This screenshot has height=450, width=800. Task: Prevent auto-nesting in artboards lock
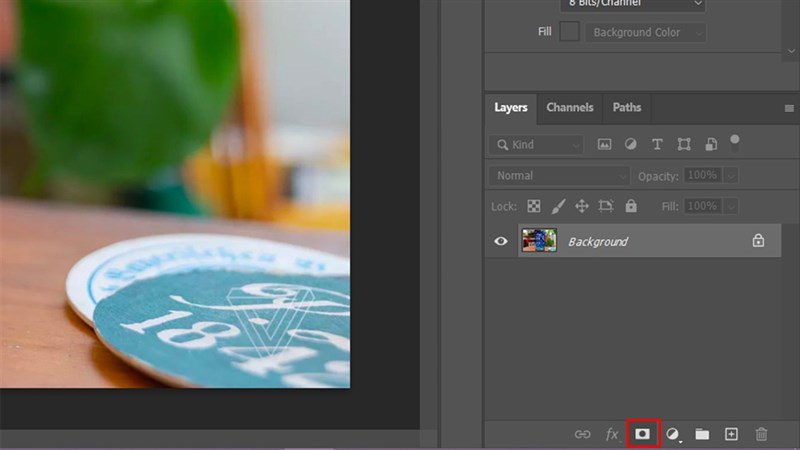click(x=606, y=206)
